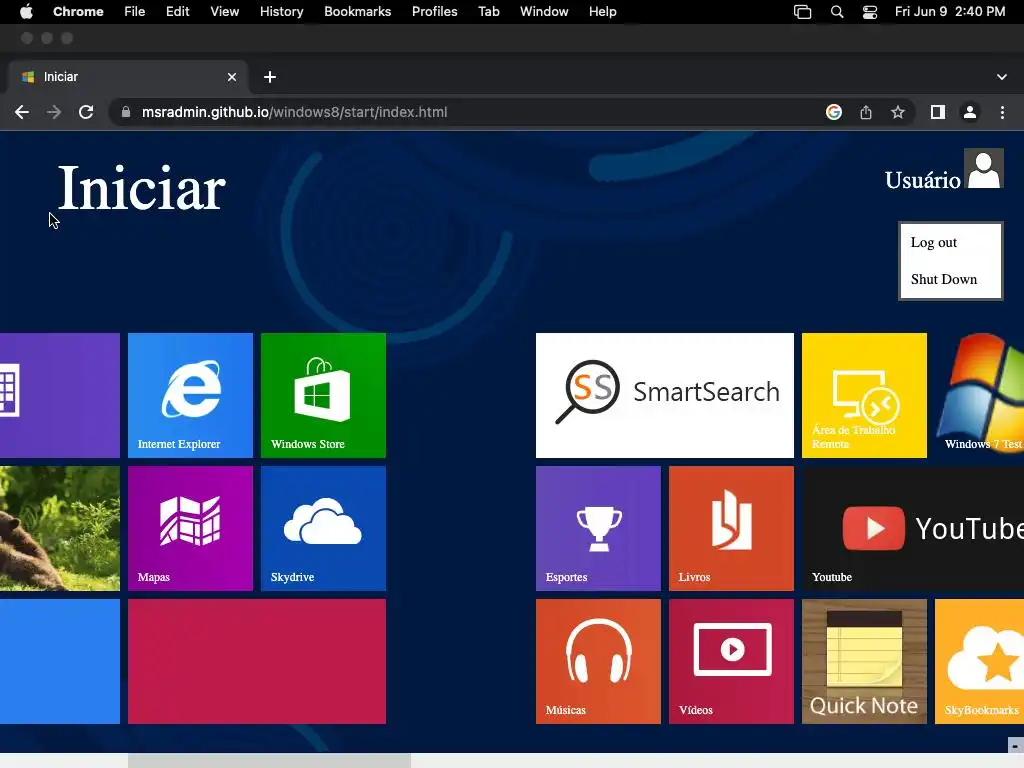
Task: Open a new tab
Action: tap(270, 77)
